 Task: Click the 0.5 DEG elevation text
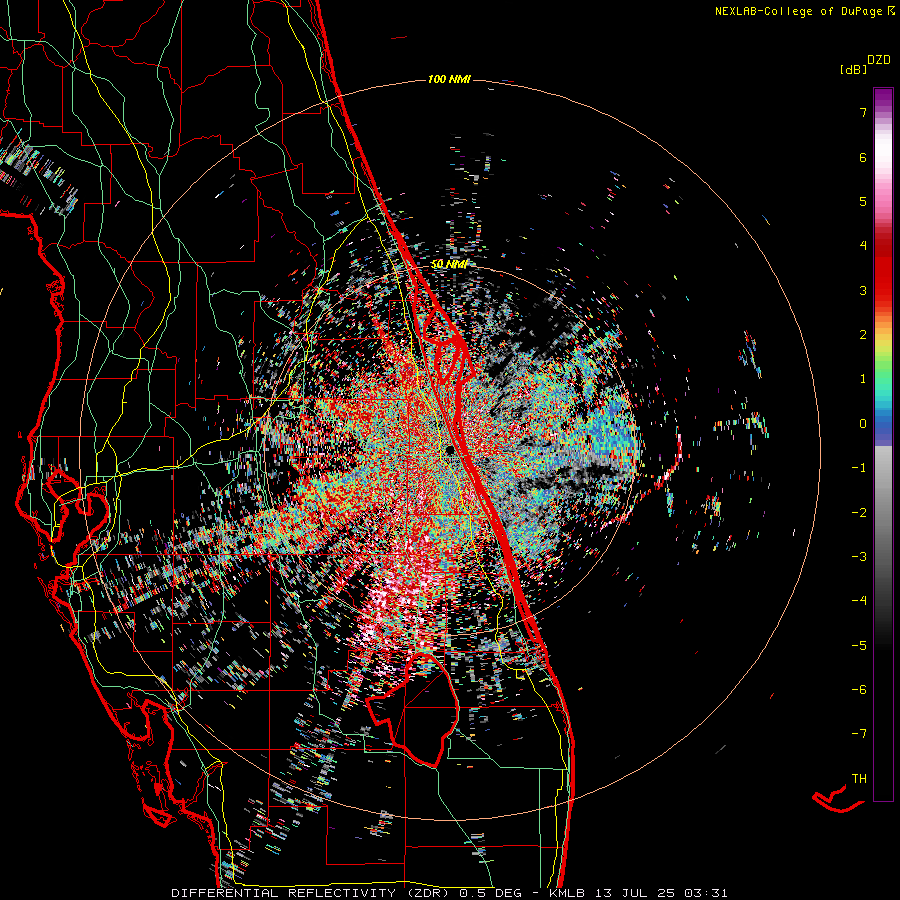(490, 893)
